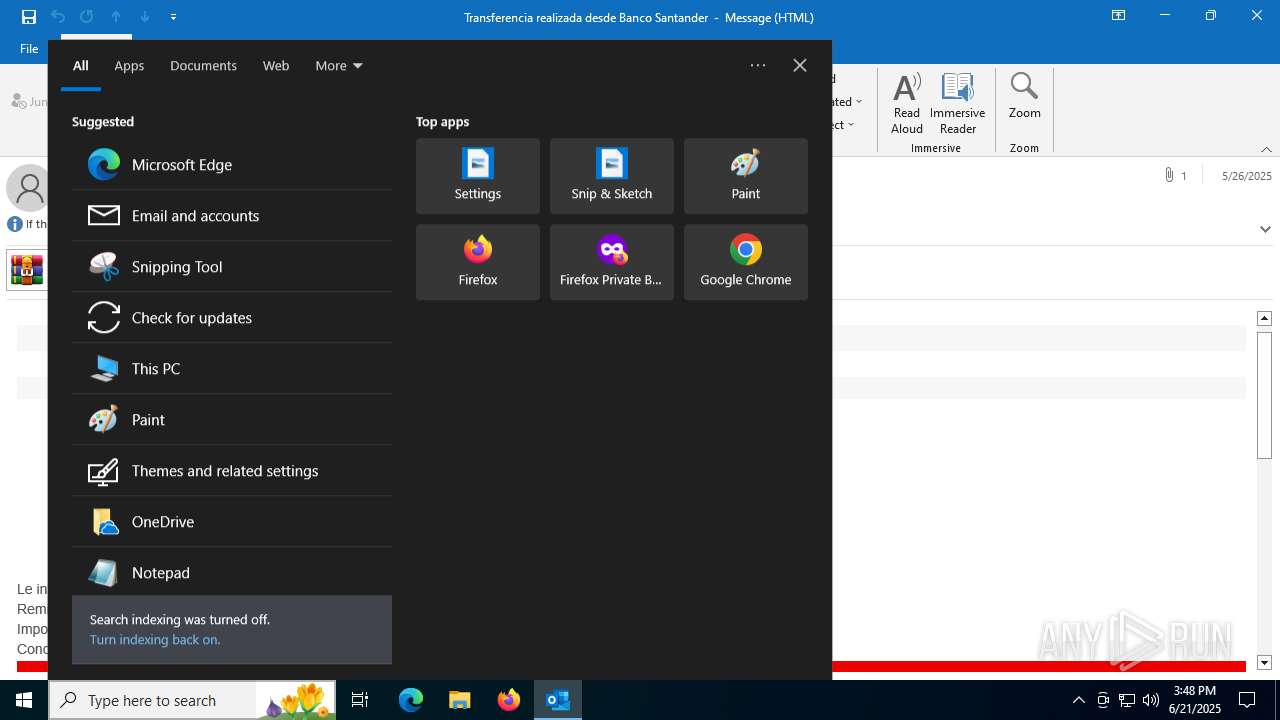Launch Snipping Tool from suggestions
The image size is (1280, 720).
tap(232, 267)
